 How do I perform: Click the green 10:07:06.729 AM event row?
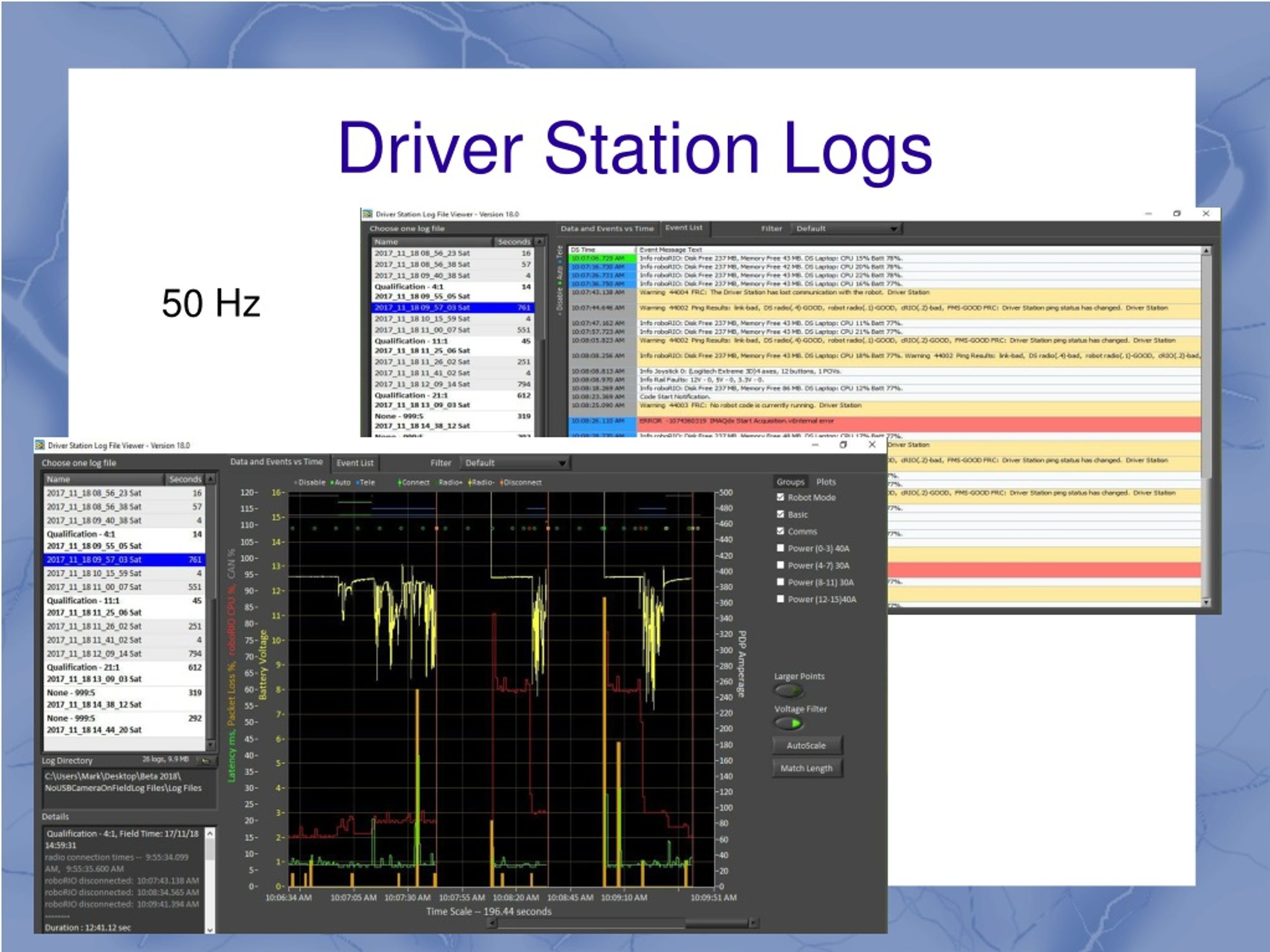[885, 258]
